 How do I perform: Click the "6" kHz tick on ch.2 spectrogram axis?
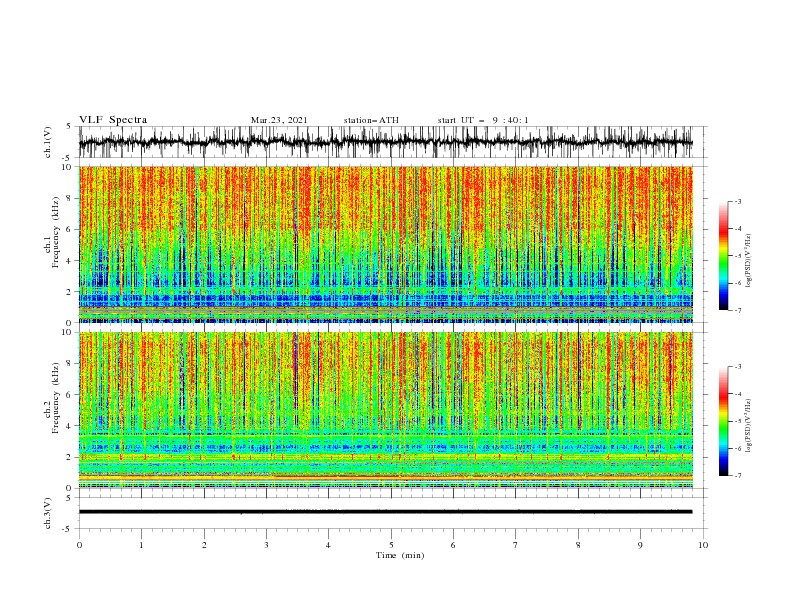pos(69,394)
